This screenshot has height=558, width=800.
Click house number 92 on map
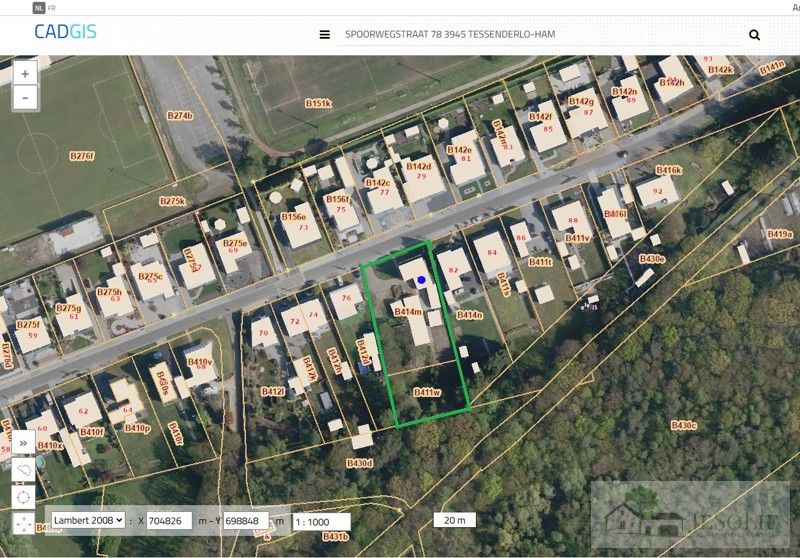[658, 191]
